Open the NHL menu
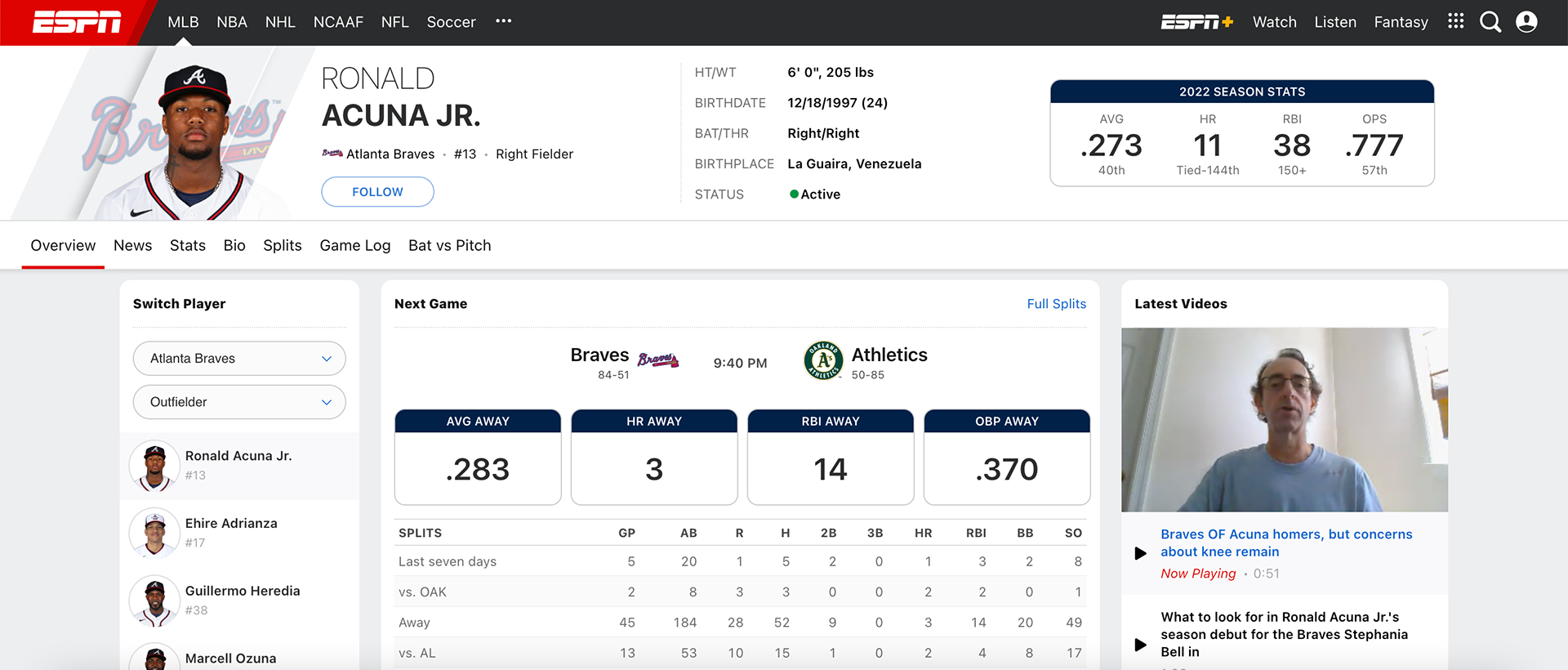 point(280,22)
